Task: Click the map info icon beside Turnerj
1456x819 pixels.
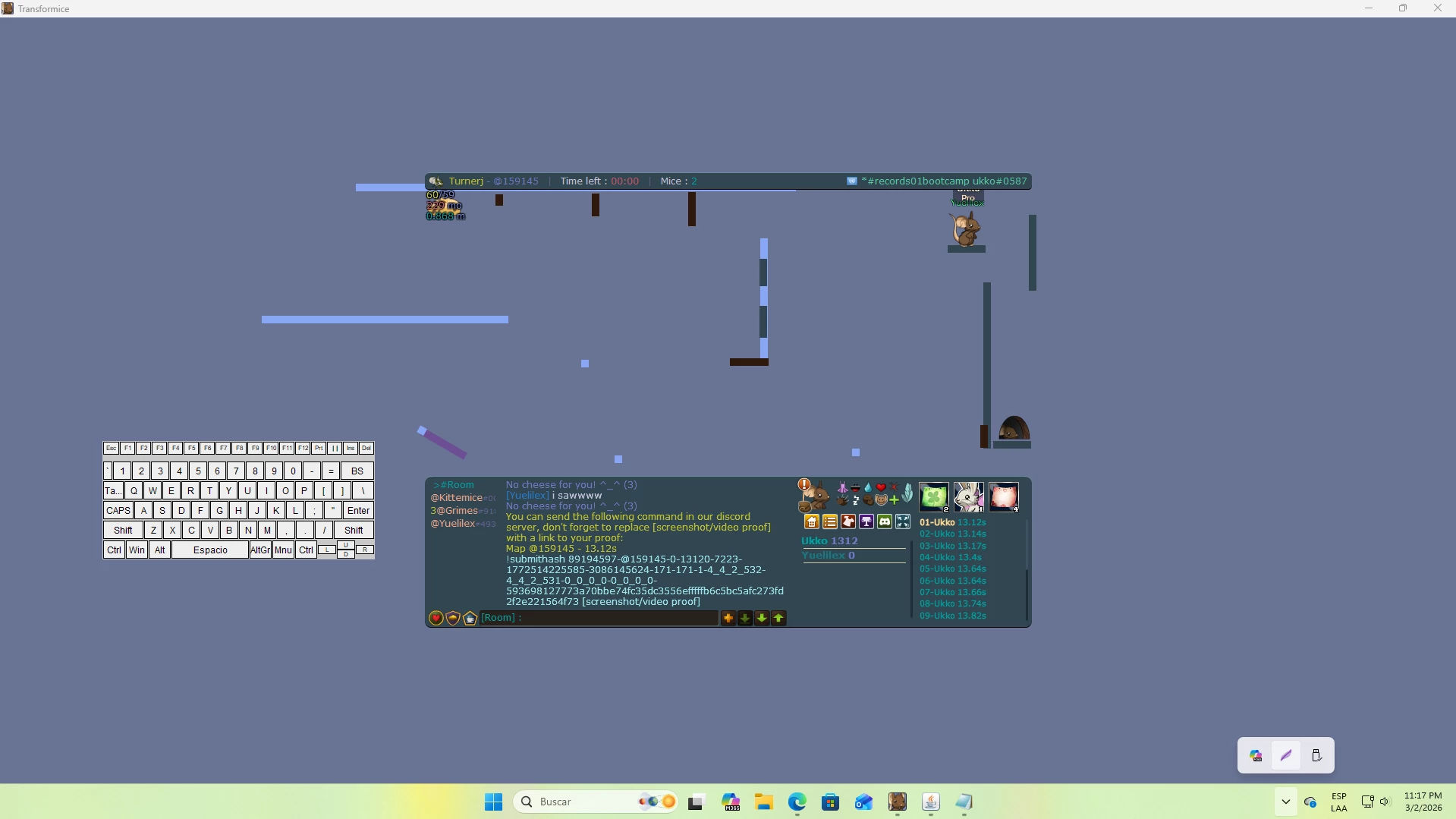Action: (436, 181)
